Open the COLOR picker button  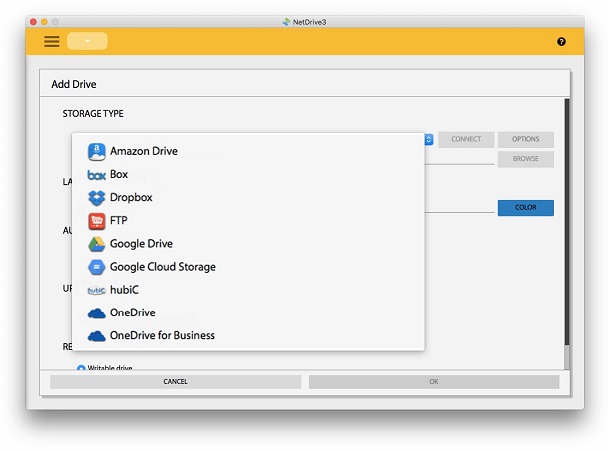click(525, 208)
